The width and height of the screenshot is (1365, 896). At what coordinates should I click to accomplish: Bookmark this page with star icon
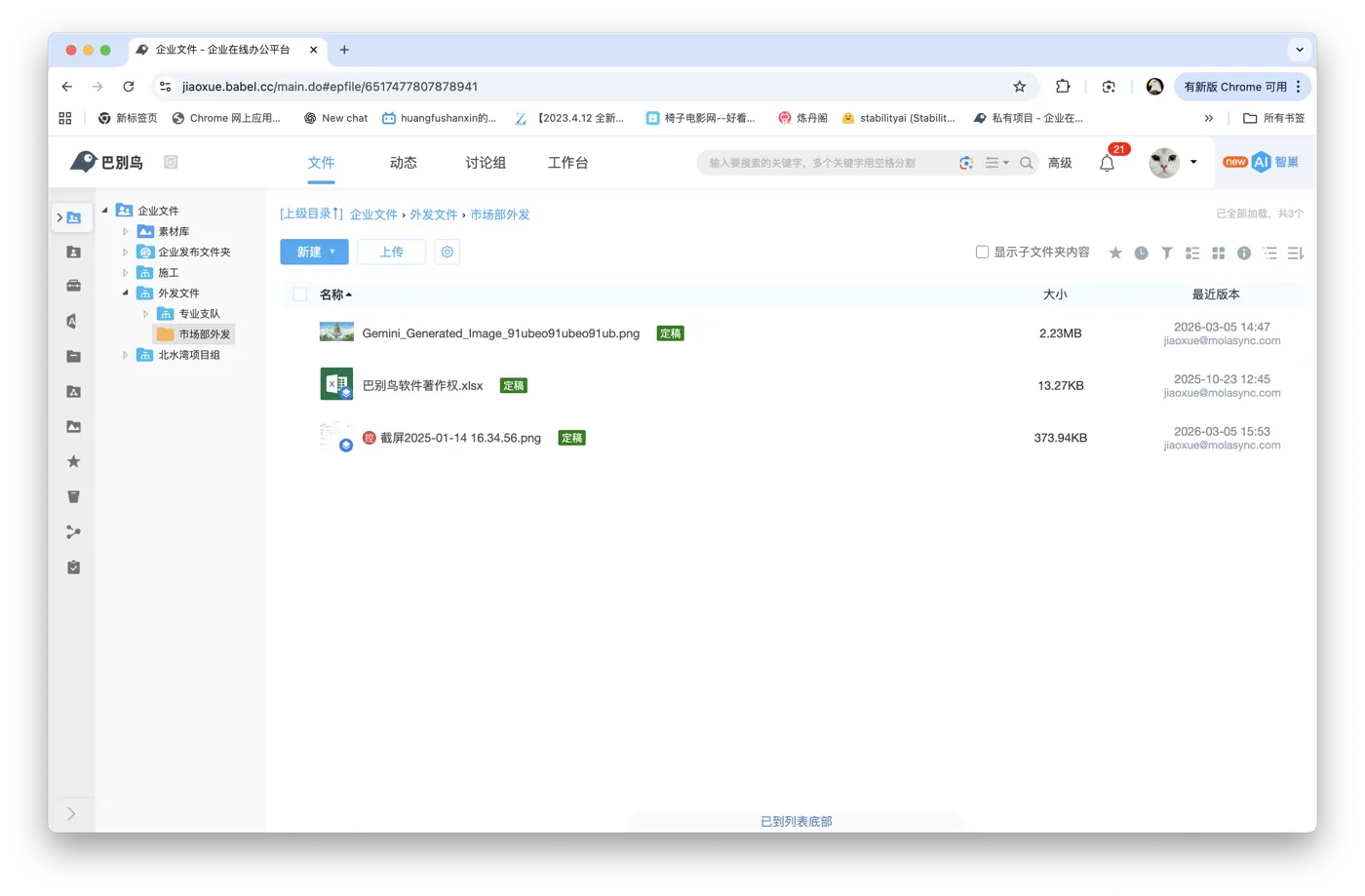1020,87
